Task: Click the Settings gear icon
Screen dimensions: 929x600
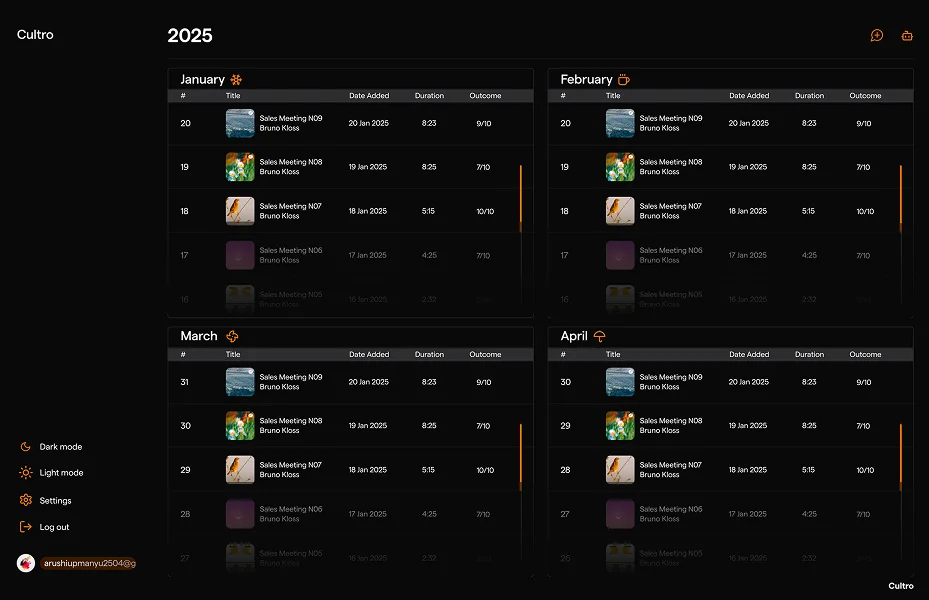Action: pos(26,500)
